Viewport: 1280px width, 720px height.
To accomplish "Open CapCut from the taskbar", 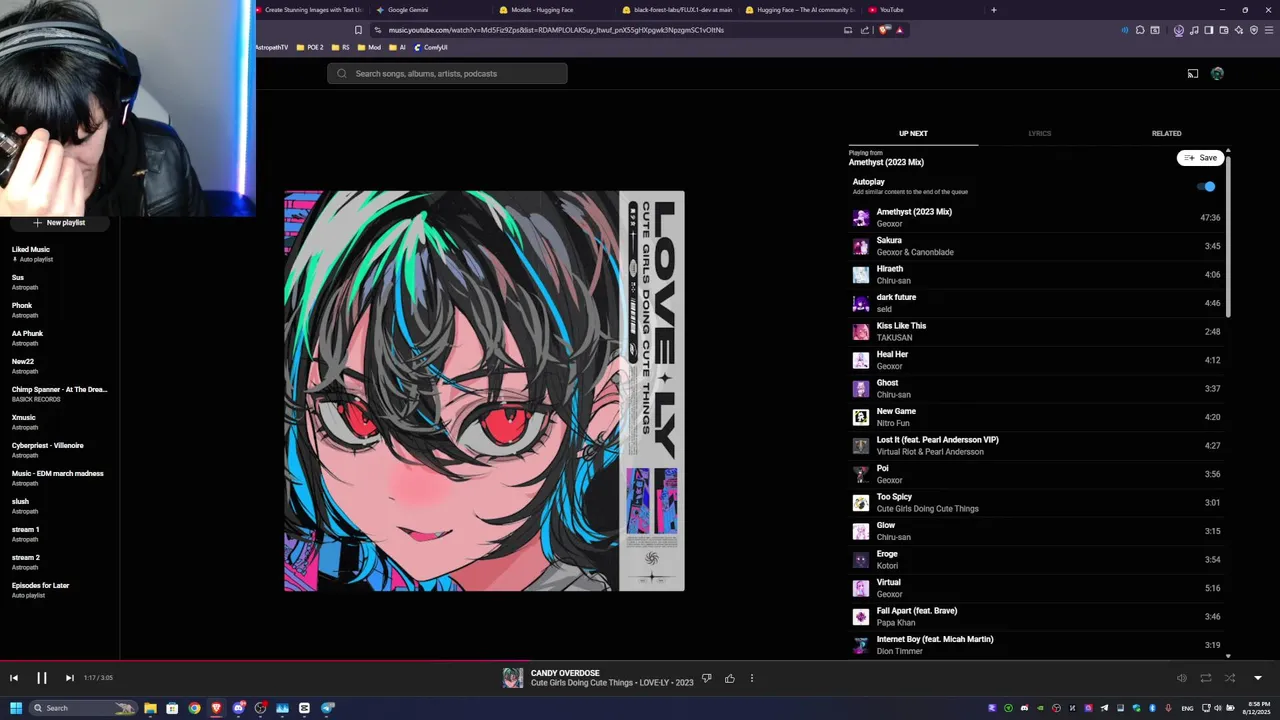I will click(304, 708).
